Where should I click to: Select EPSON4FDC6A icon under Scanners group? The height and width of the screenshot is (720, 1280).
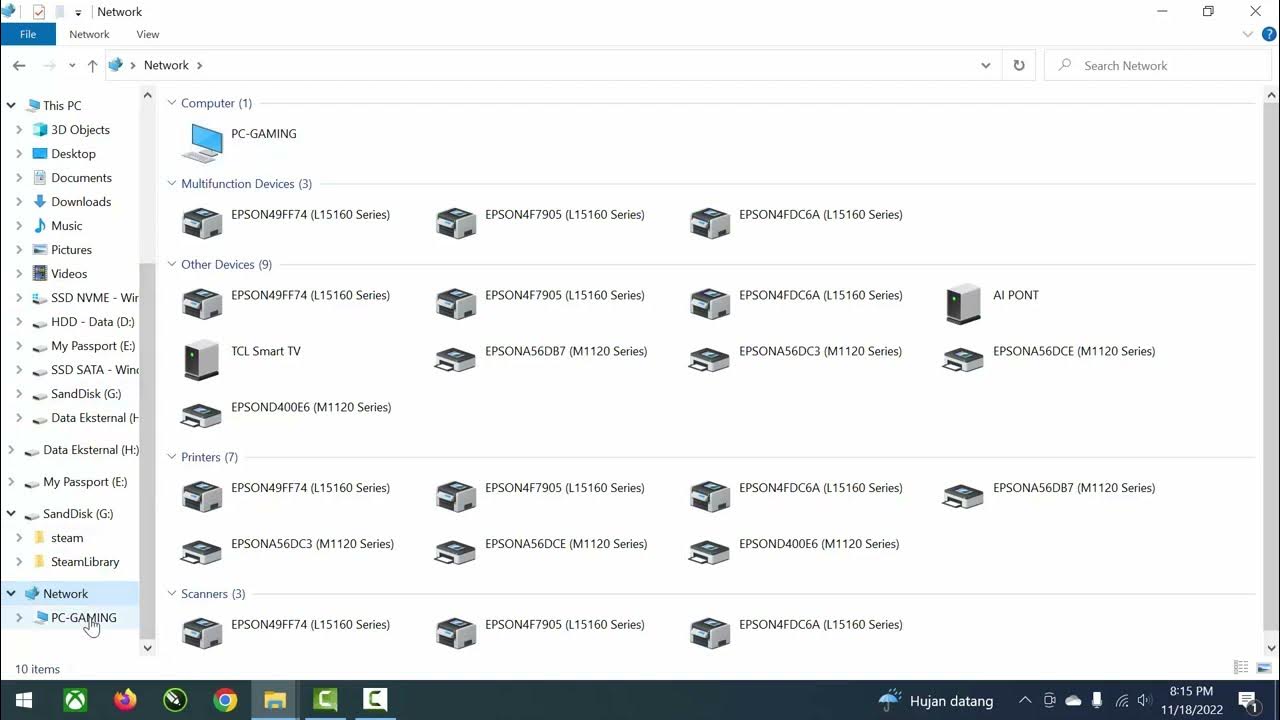pos(711,632)
